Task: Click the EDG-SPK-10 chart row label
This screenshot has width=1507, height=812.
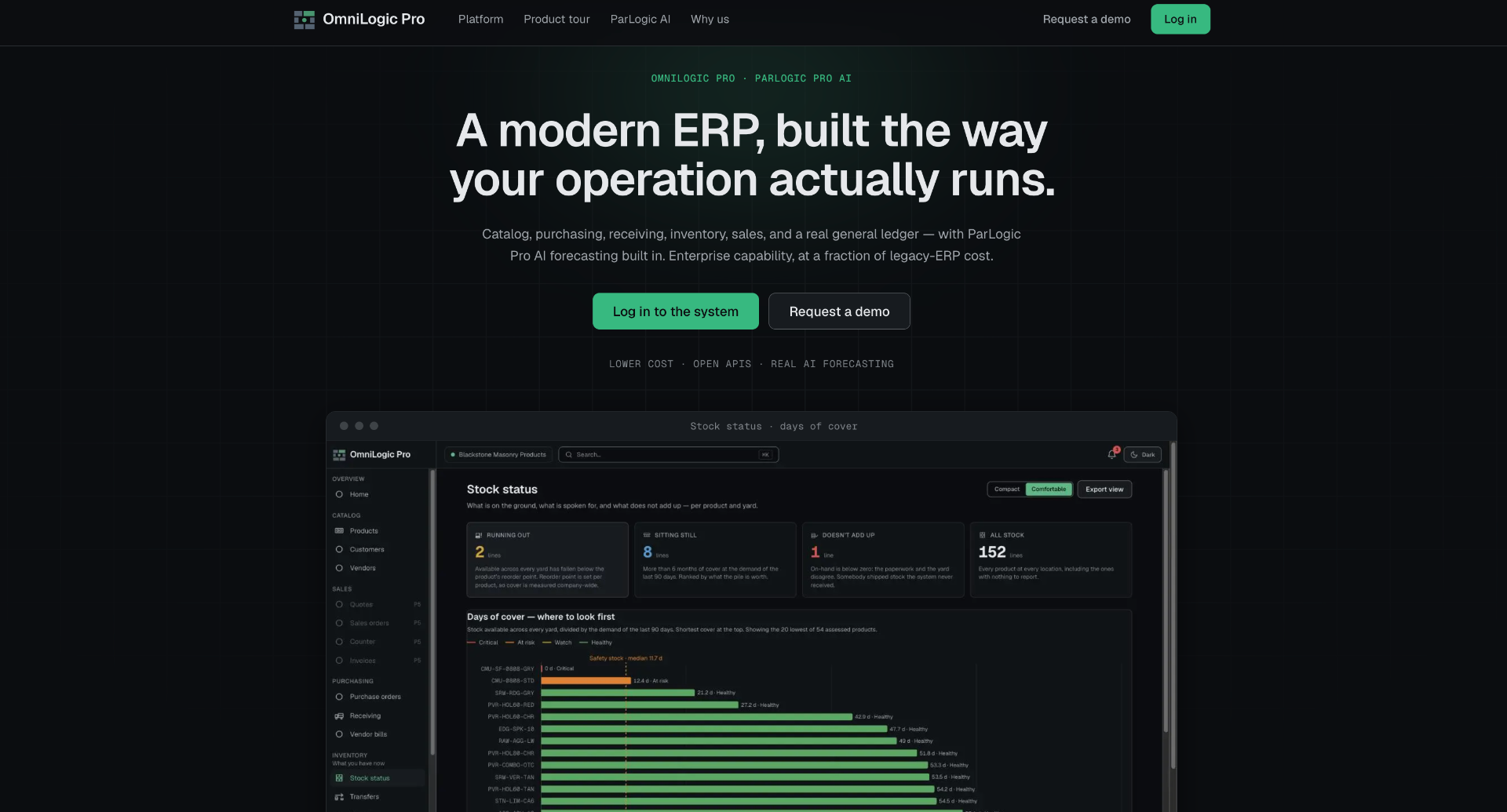Action: point(516,730)
